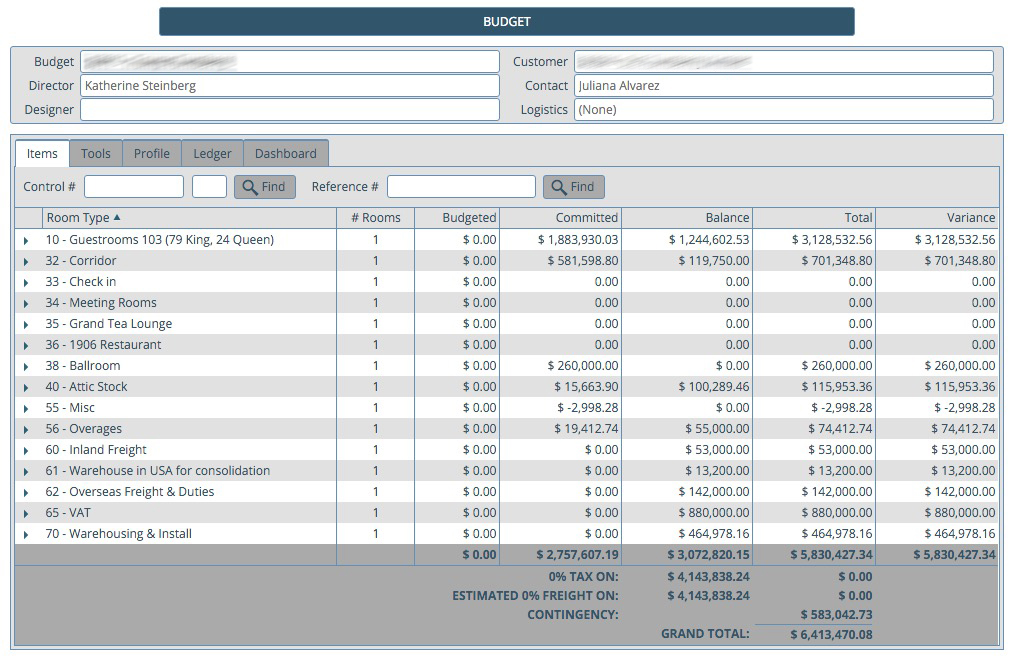Click the Customer field
This screenshot has height=662, width=1014.
pos(784,61)
